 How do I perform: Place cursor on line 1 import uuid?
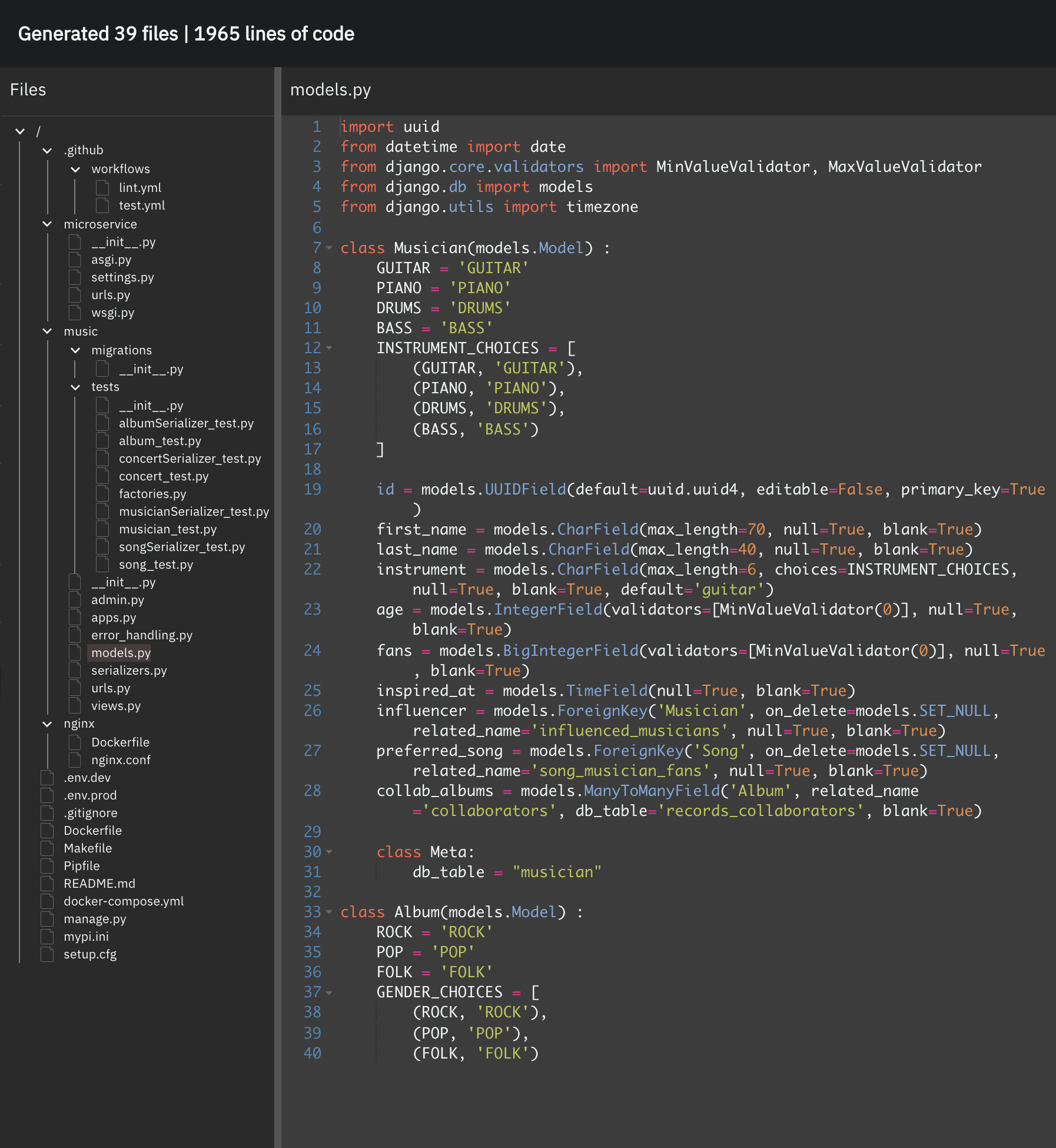[390, 127]
